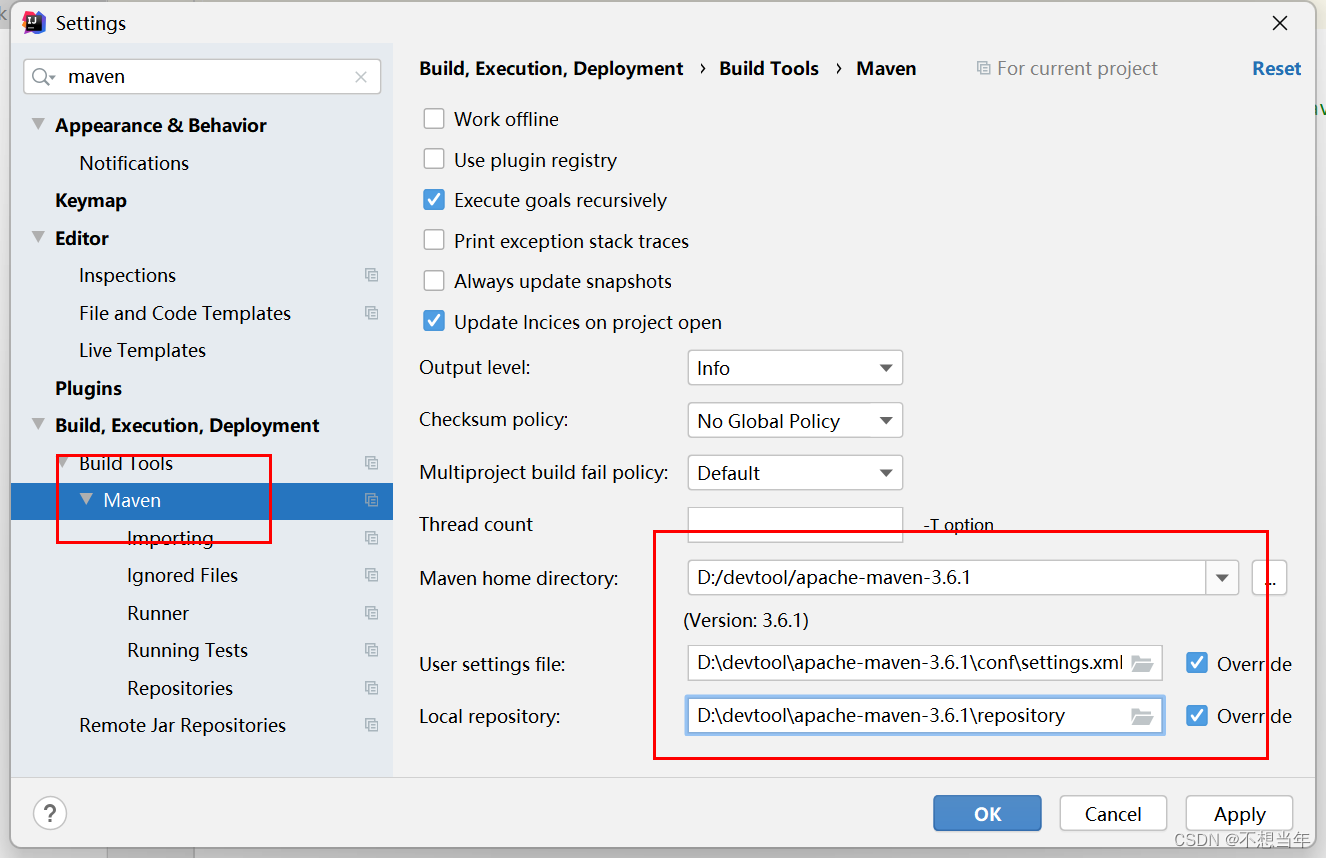1326x858 pixels.
Task: Enable Work offline checkbox
Action: click(x=434, y=119)
